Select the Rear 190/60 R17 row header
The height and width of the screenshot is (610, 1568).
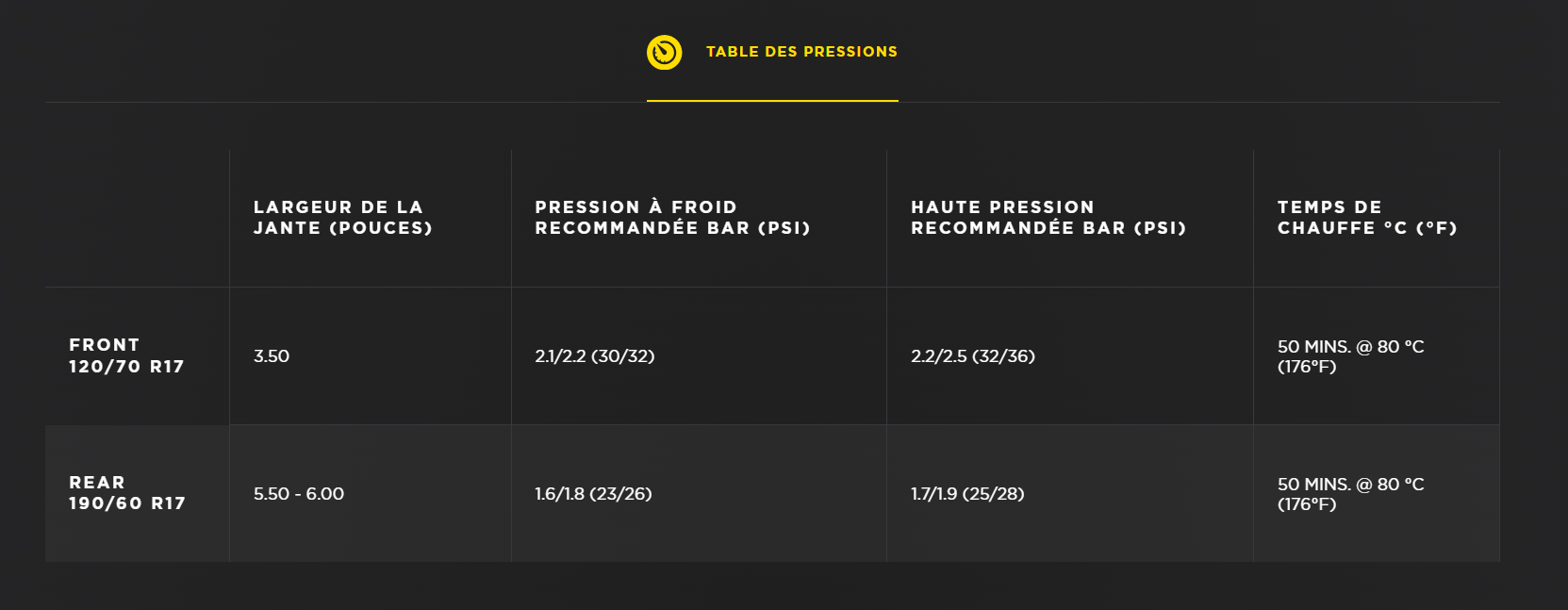126,493
